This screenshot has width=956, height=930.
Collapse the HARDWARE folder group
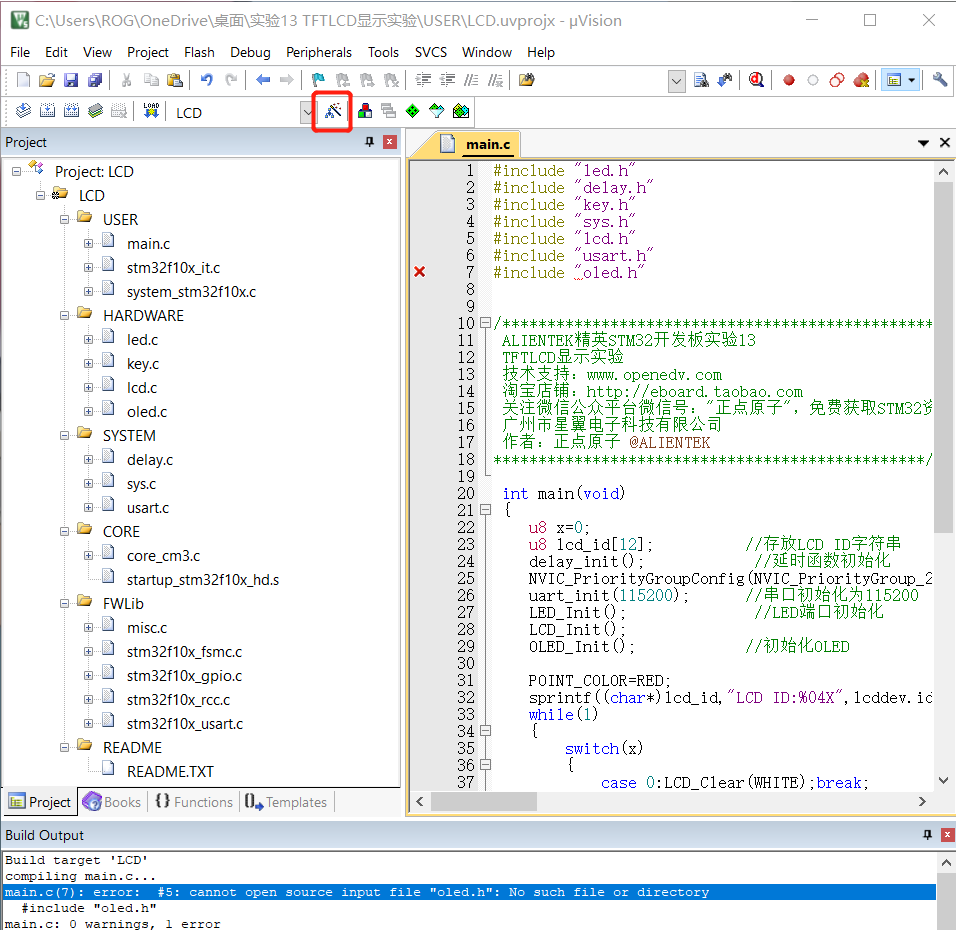click(64, 316)
